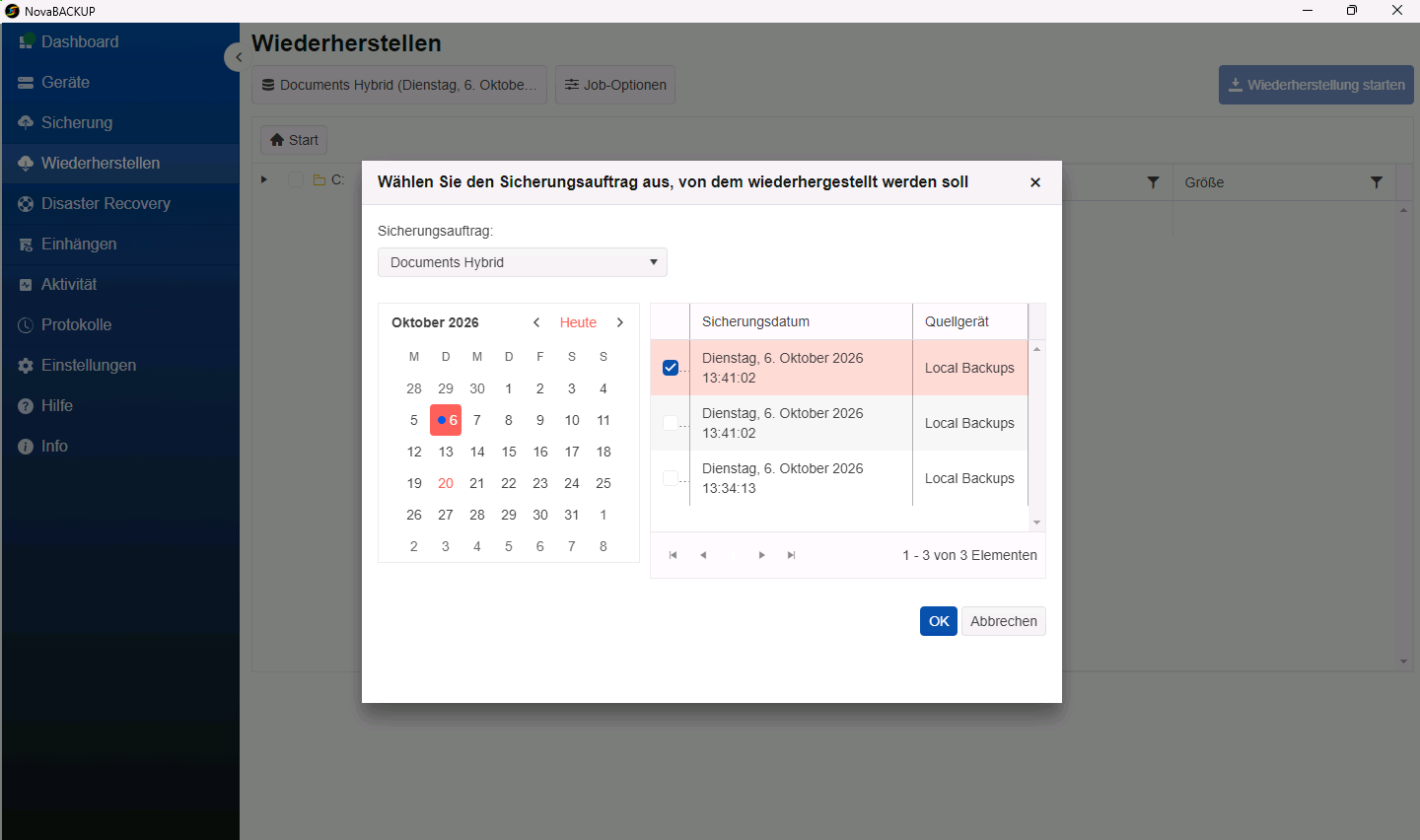Image resolution: width=1420 pixels, height=840 pixels.
Task: Click the Info icon in sidebar
Action: coord(26,447)
